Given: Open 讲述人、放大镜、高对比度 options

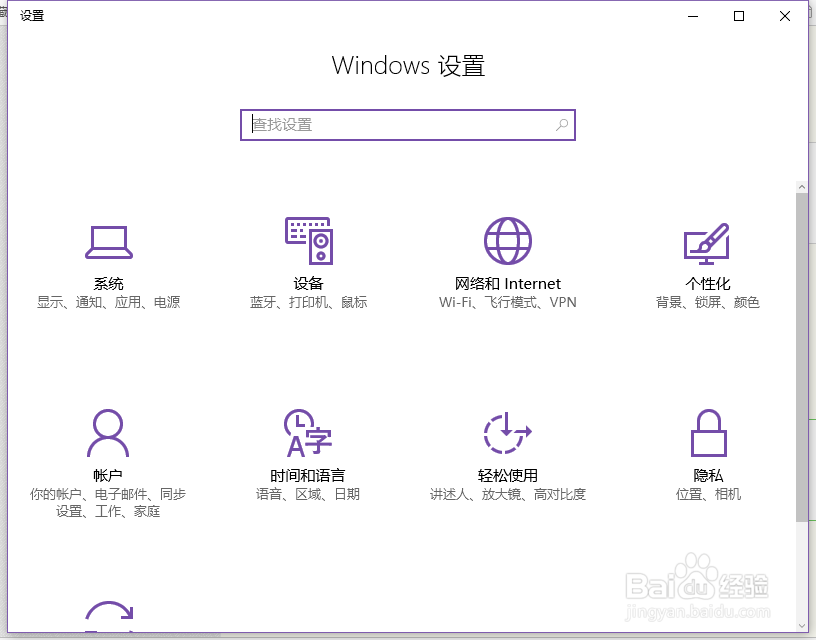Looking at the screenshot, I should (507, 493).
